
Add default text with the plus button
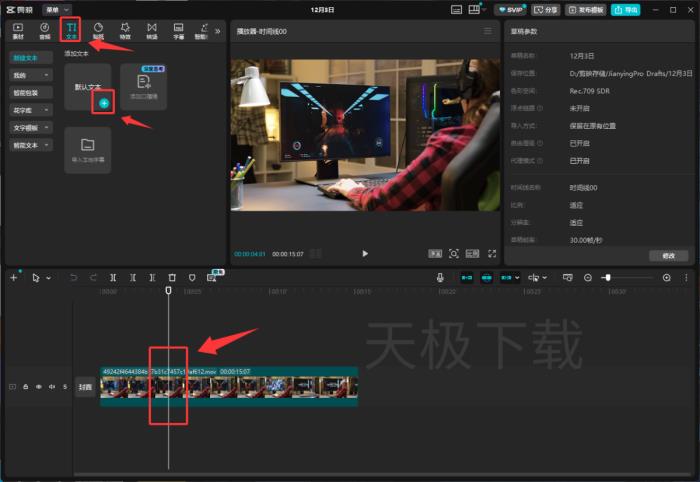104,104
